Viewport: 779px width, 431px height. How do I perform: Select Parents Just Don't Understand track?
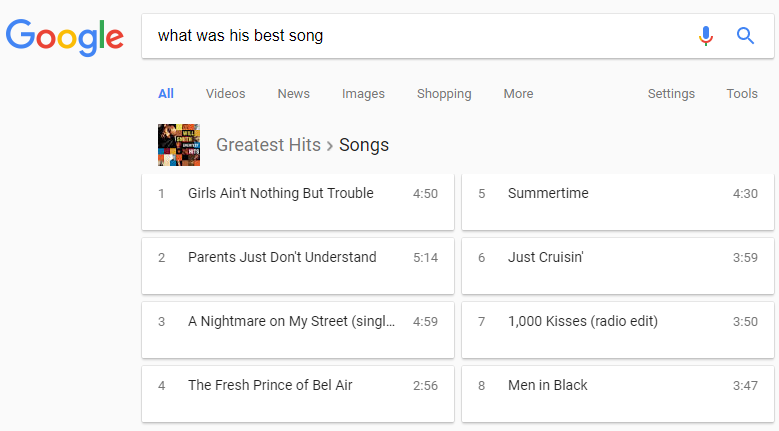pyautogui.click(x=298, y=266)
